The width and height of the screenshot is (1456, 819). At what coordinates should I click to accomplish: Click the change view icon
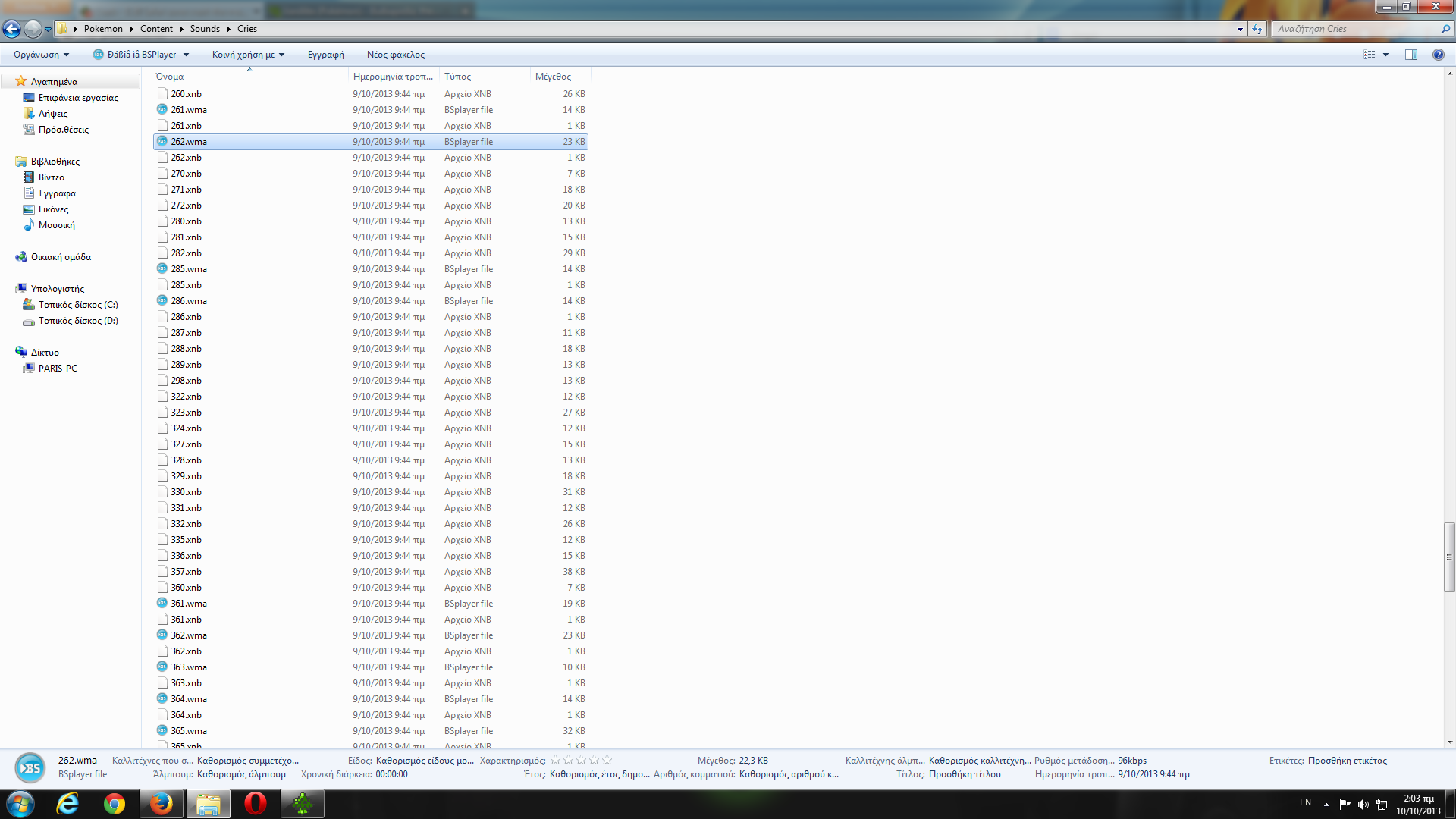pos(1370,55)
